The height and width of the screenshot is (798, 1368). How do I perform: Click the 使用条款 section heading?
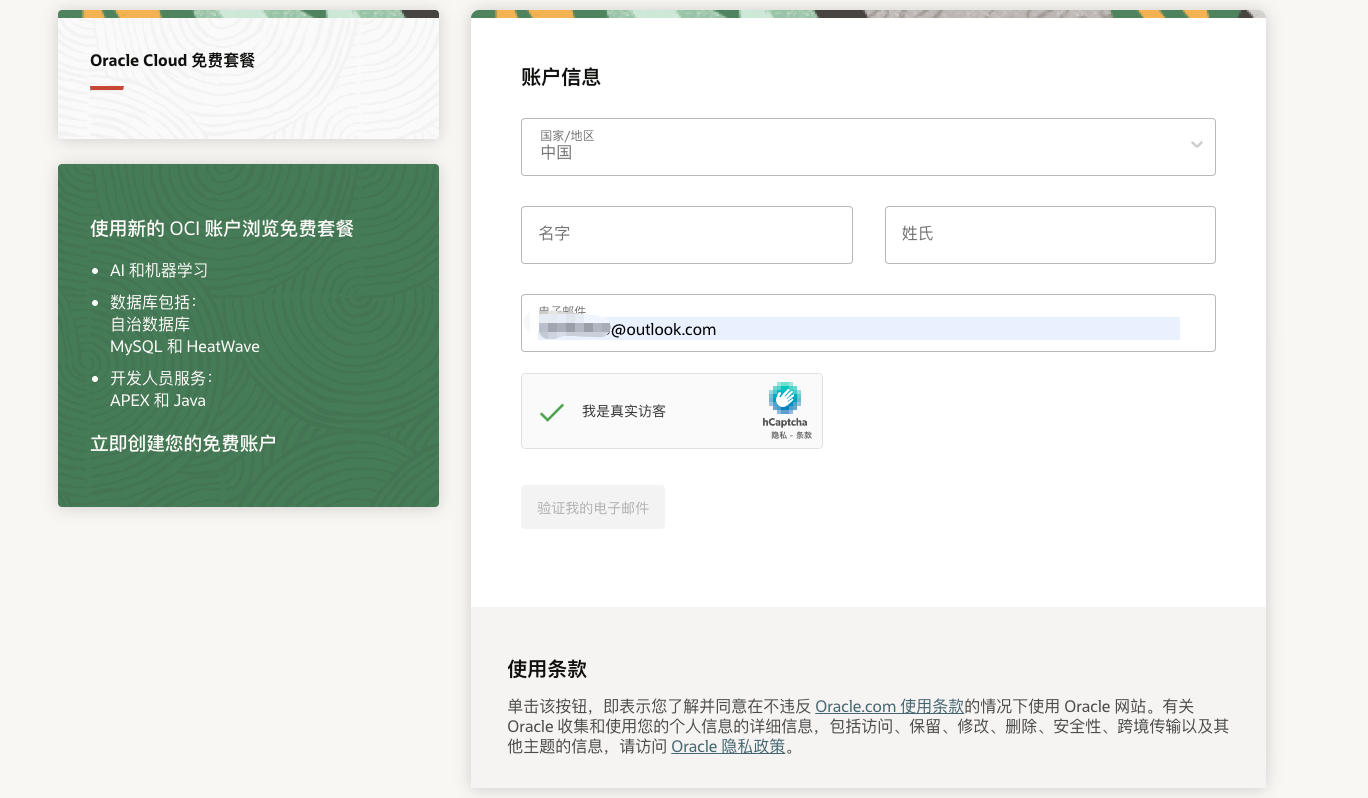click(546, 669)
